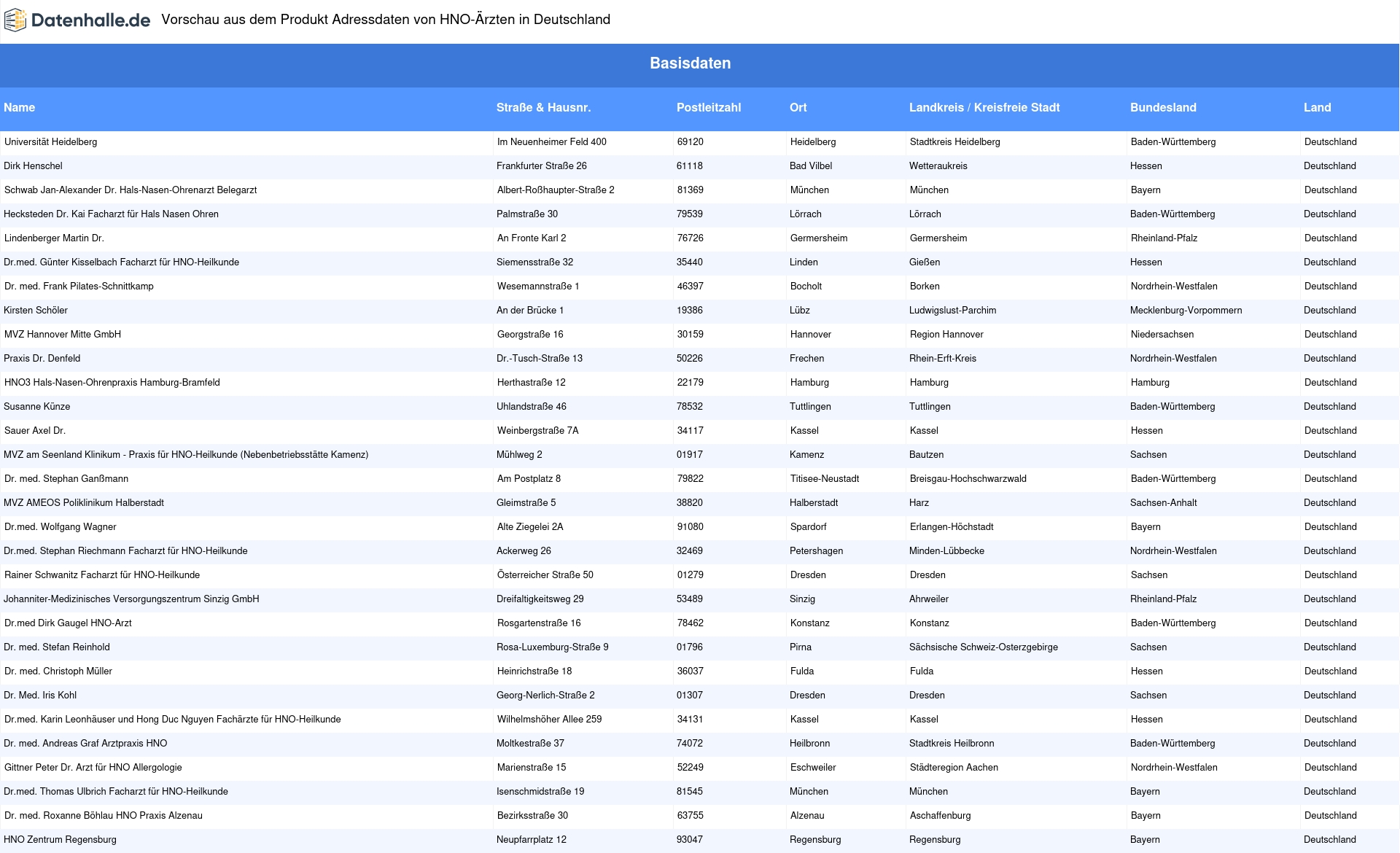Click the Sächsische Schweiz-Osterzgebirge district cell

(983, 647)
